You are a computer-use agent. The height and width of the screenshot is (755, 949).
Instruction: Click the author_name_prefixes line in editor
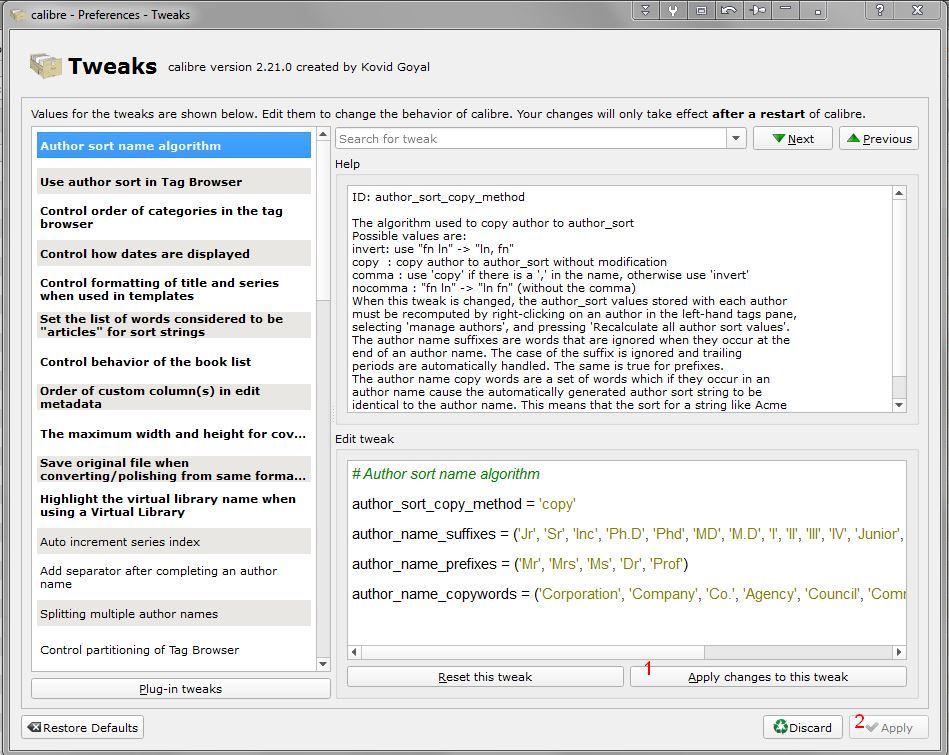pyautogui.click(x=520, y=564)
